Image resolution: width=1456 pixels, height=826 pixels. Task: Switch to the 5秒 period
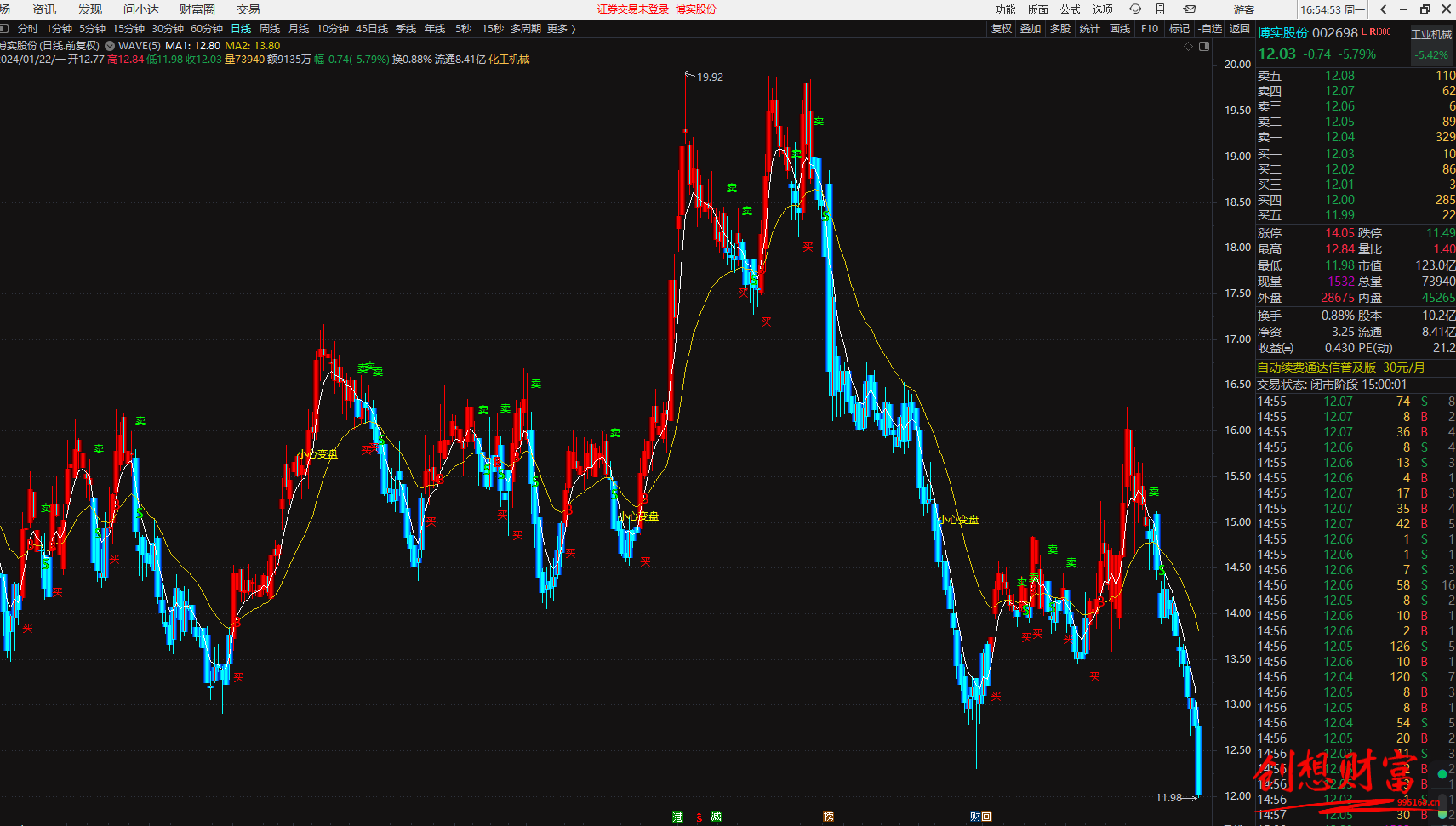[x=463, y=29]
